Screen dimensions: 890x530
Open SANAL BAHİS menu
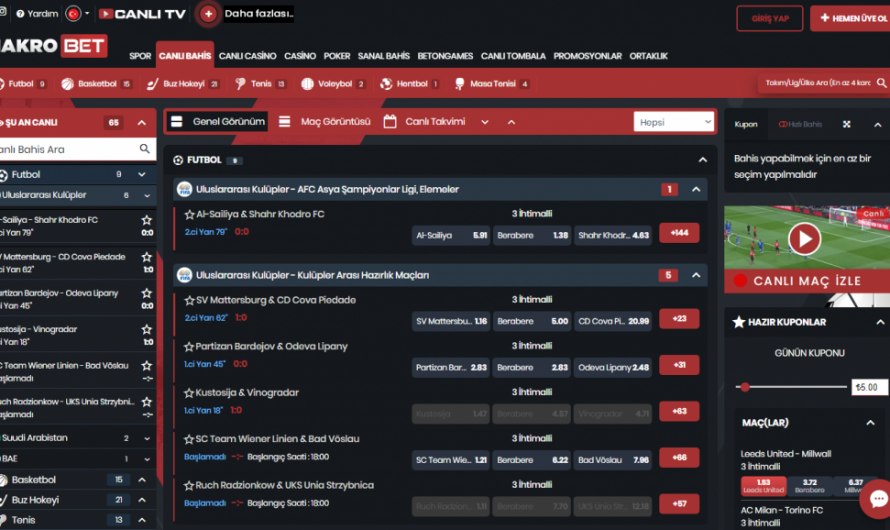tap(384, 56)
